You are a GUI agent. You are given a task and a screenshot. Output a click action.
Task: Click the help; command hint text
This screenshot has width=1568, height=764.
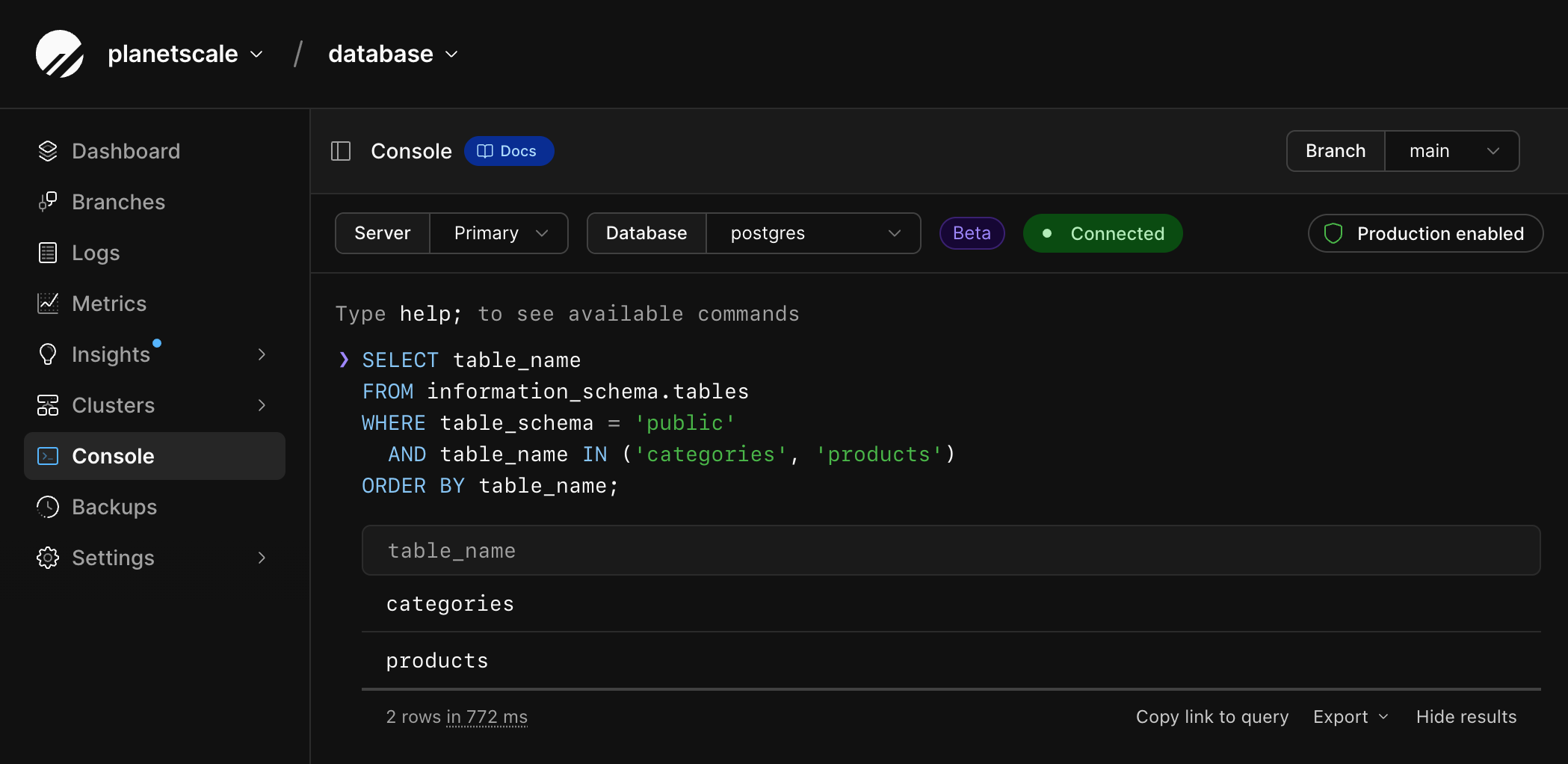click(430, 314)
